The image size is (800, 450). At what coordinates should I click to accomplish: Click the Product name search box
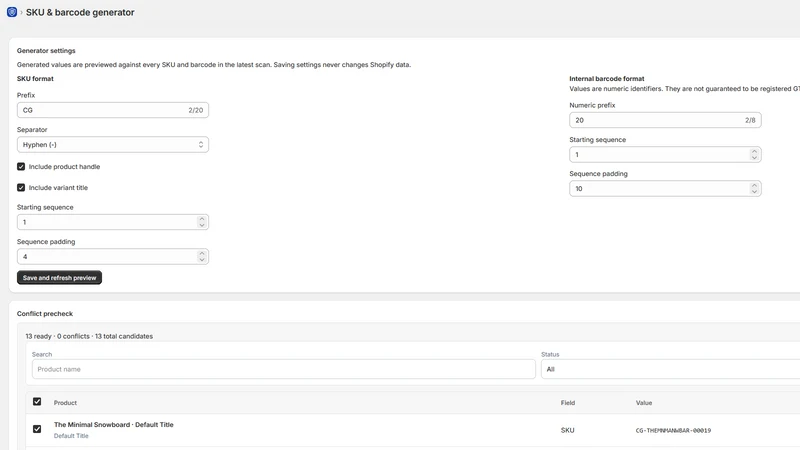[x=284, y=369]
